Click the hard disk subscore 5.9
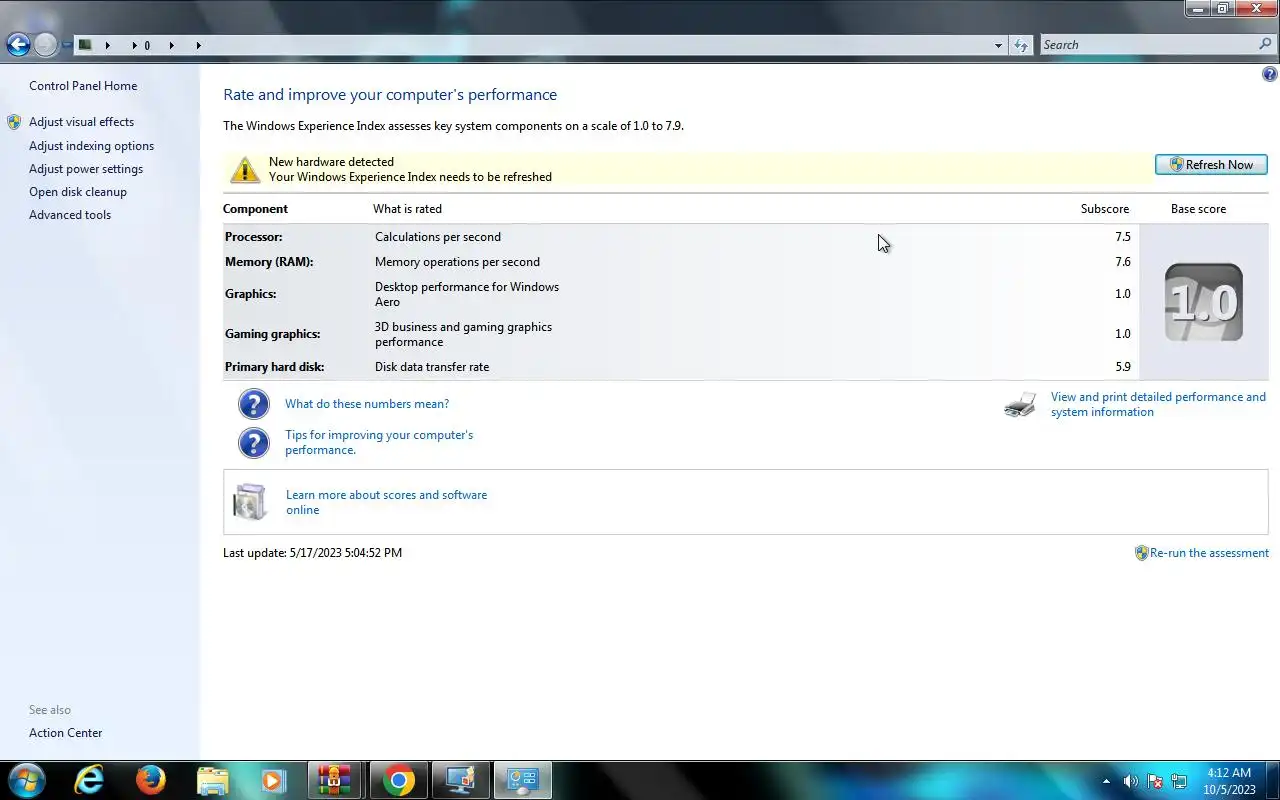The image size is (1280, 800). point(1123,367)
